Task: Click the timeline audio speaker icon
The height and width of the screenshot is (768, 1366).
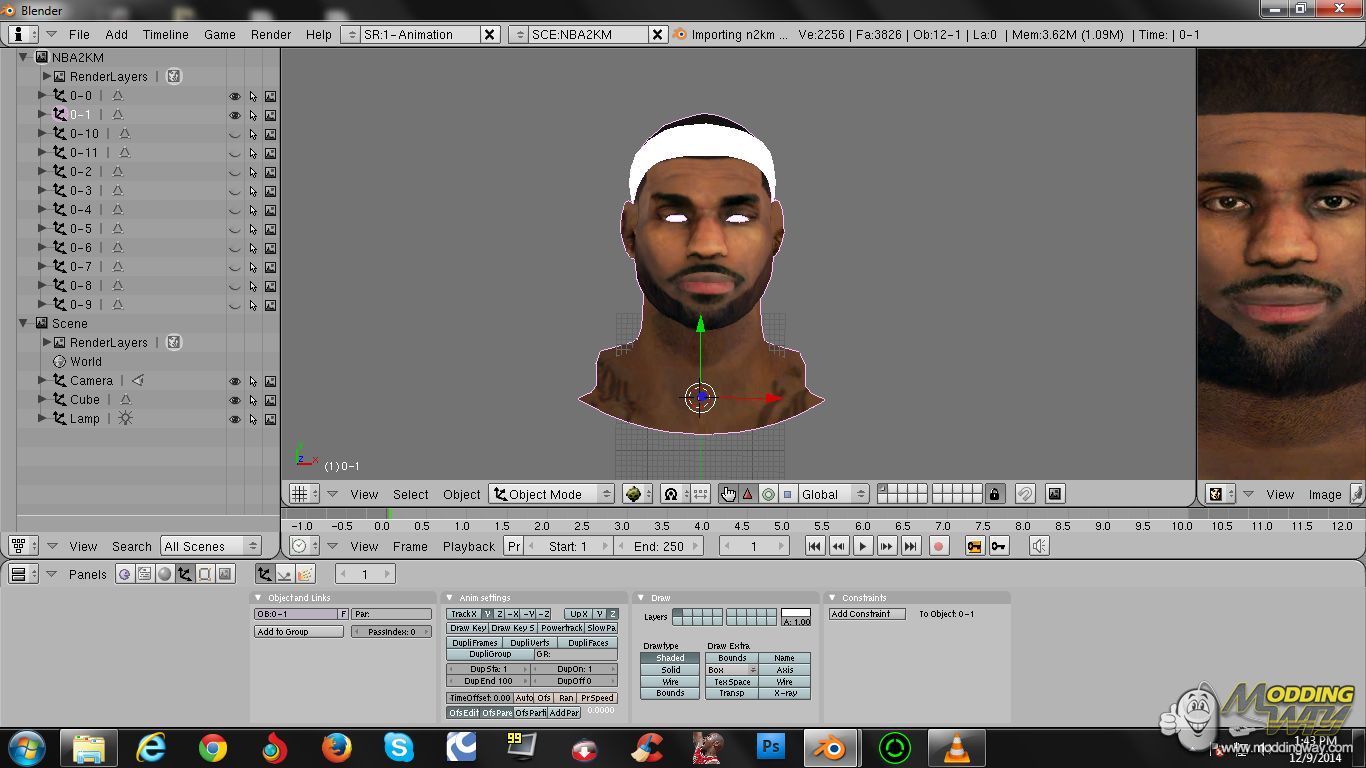Action: point(1040,546)
